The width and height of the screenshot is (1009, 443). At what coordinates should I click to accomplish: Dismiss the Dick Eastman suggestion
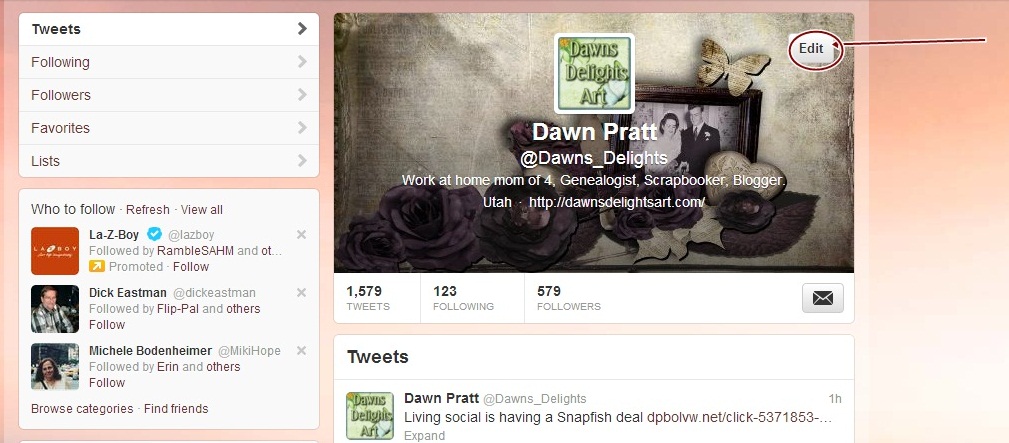pos(301,292)
